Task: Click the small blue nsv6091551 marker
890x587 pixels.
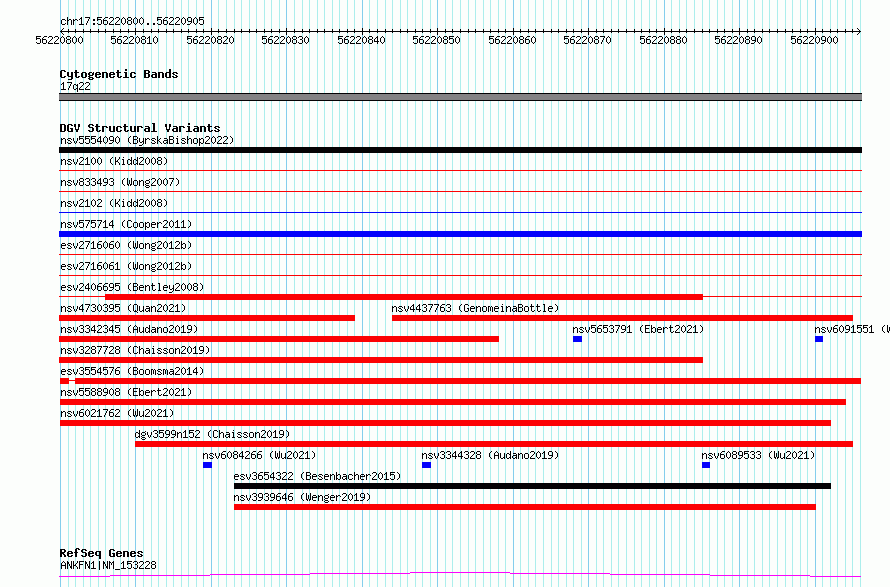Action: [819, 339]
